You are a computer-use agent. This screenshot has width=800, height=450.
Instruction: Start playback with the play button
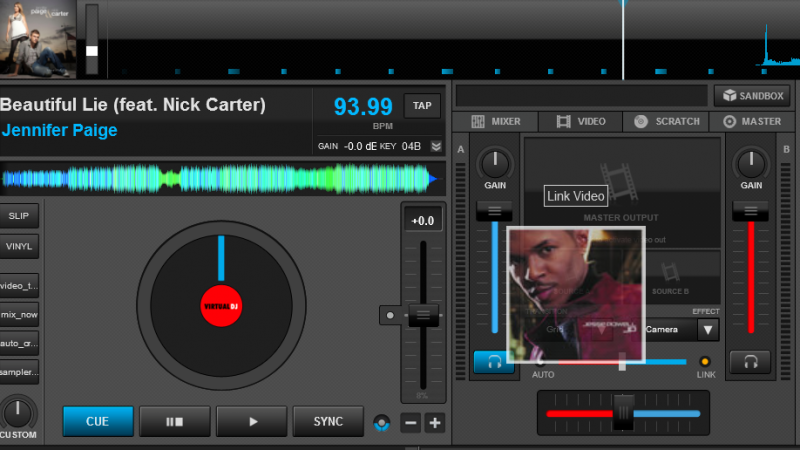tap(252, 421)
